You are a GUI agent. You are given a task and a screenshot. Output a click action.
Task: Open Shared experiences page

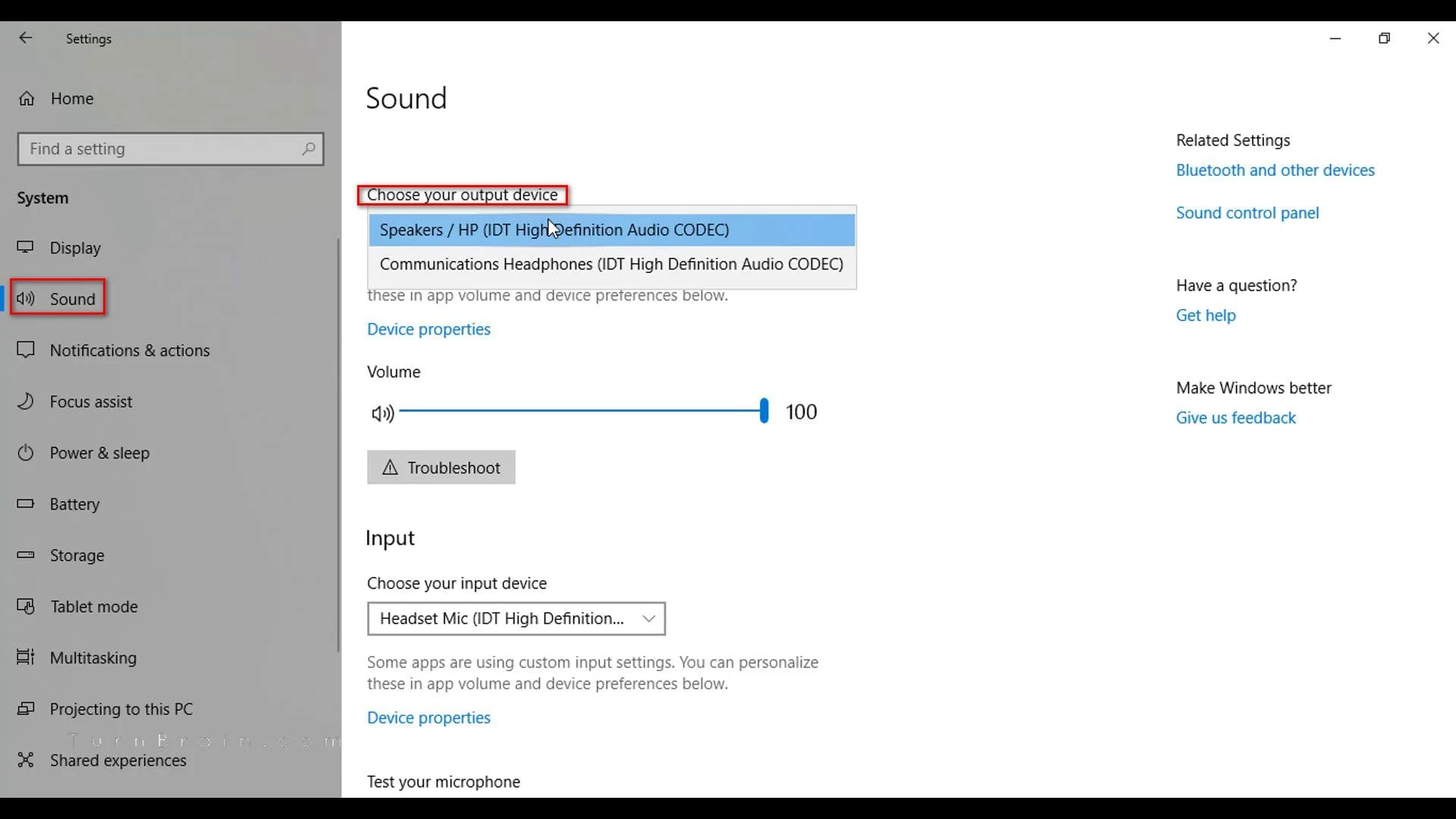click(118, 761)
